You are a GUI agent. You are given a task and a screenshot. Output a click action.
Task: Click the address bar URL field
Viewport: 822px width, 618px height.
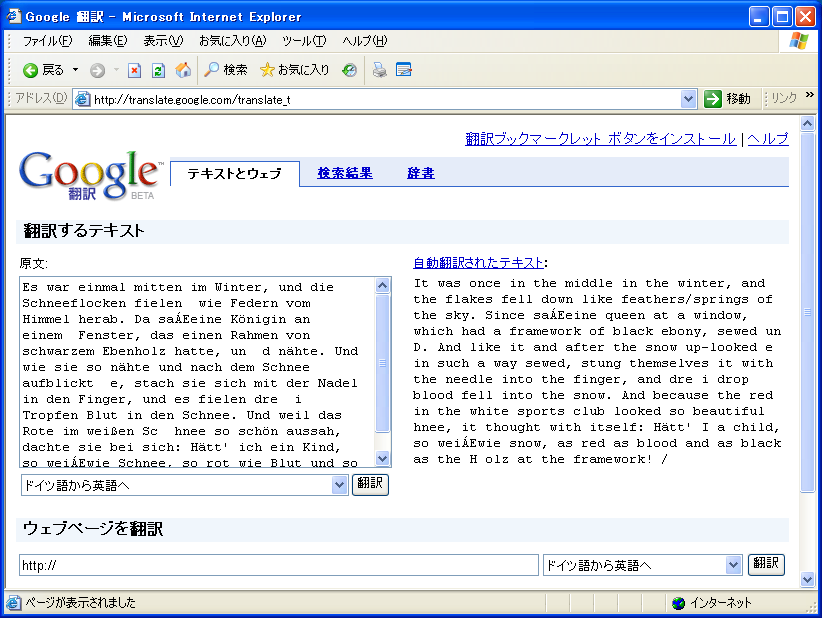(x=385, y=99)
